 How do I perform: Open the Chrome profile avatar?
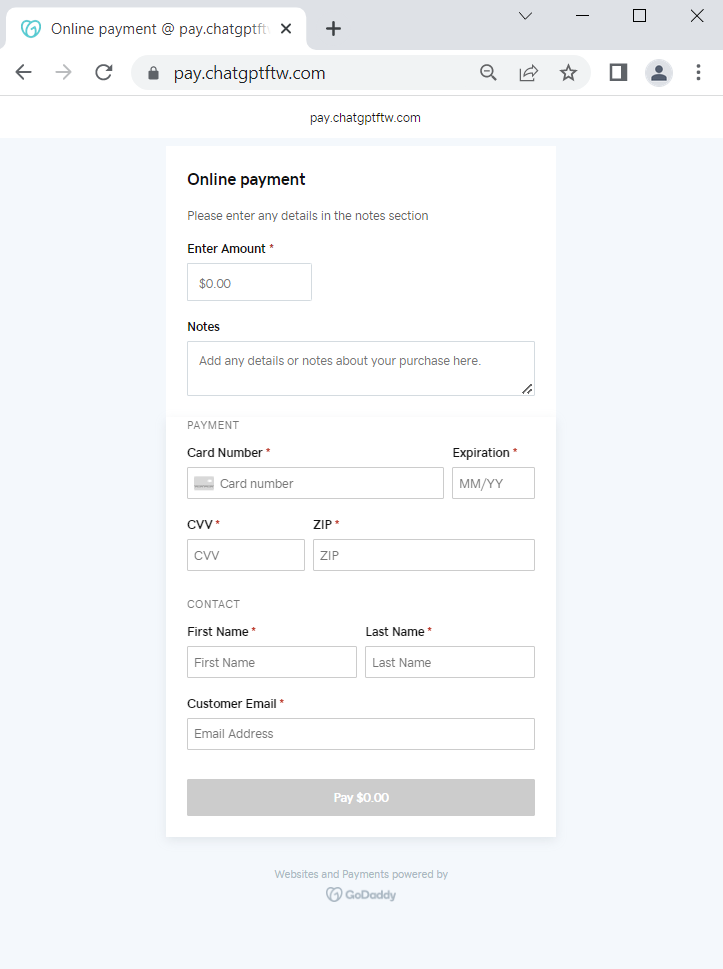pyautogui.click(x=659, y=72)
